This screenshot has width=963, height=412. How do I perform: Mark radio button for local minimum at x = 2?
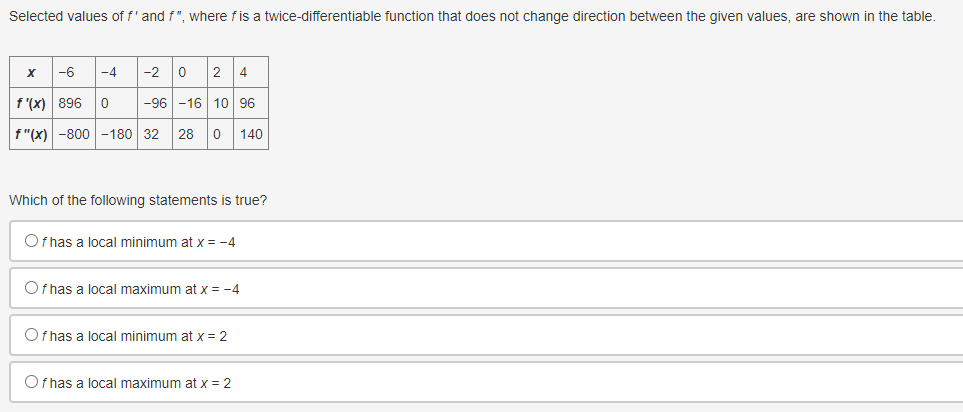31,335
